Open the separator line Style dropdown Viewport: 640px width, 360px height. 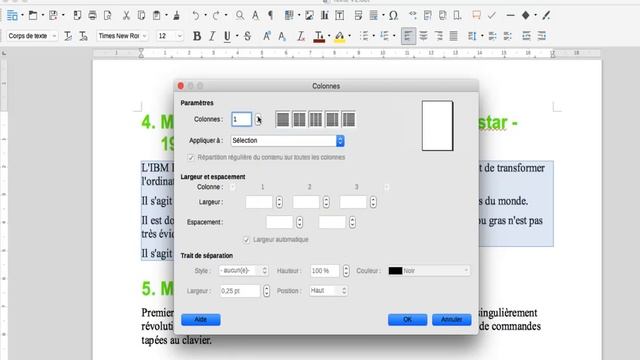[x=243, y=271]
